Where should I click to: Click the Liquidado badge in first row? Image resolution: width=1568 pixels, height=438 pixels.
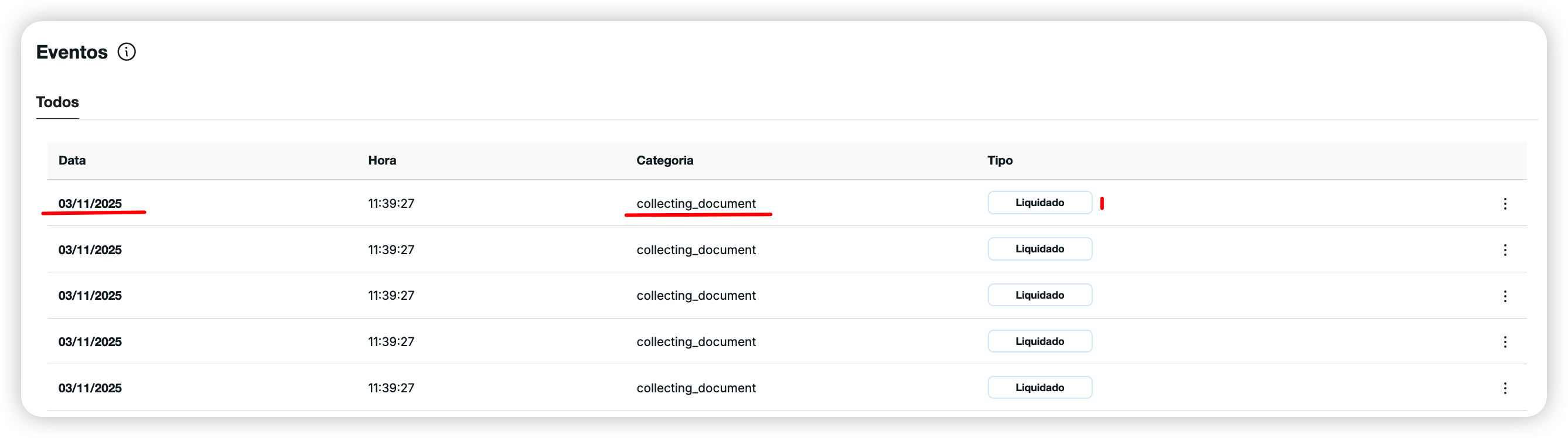coord(1039,203)
